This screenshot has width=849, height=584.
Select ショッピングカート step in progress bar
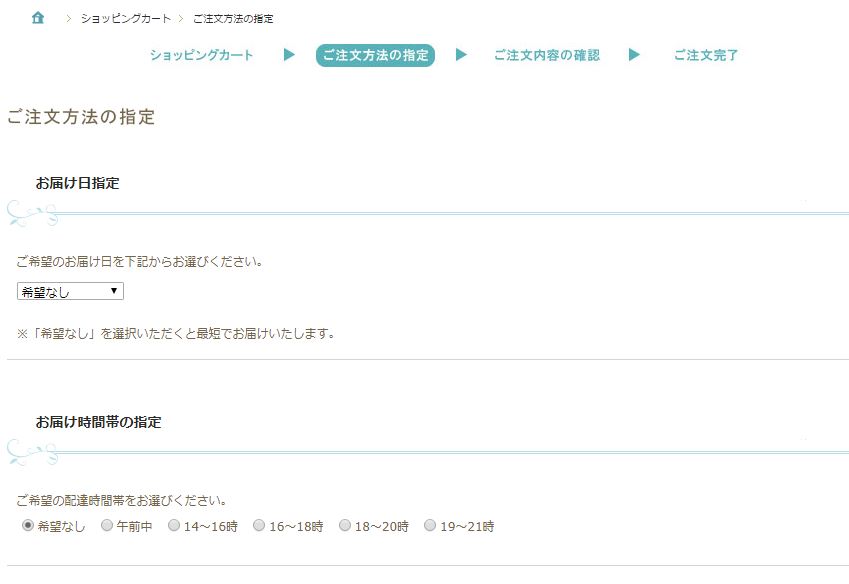(201, 55)
